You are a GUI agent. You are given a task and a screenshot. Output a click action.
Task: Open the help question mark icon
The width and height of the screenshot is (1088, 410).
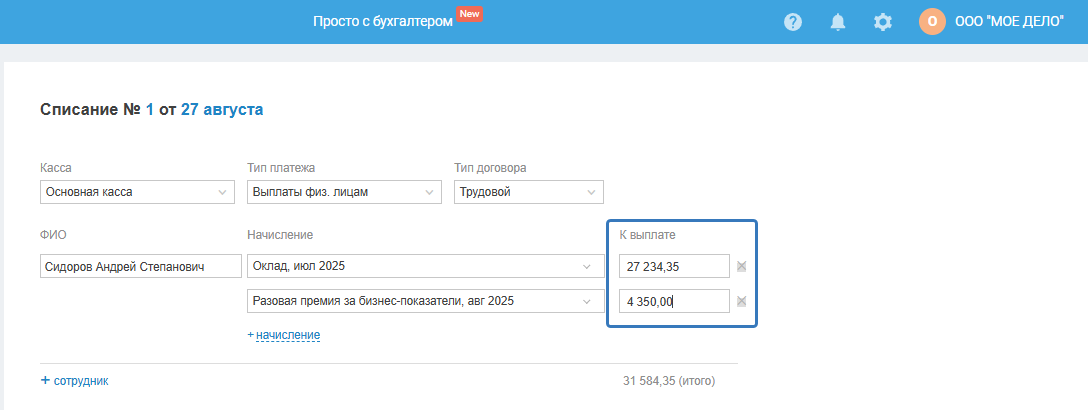coord(793,22)
